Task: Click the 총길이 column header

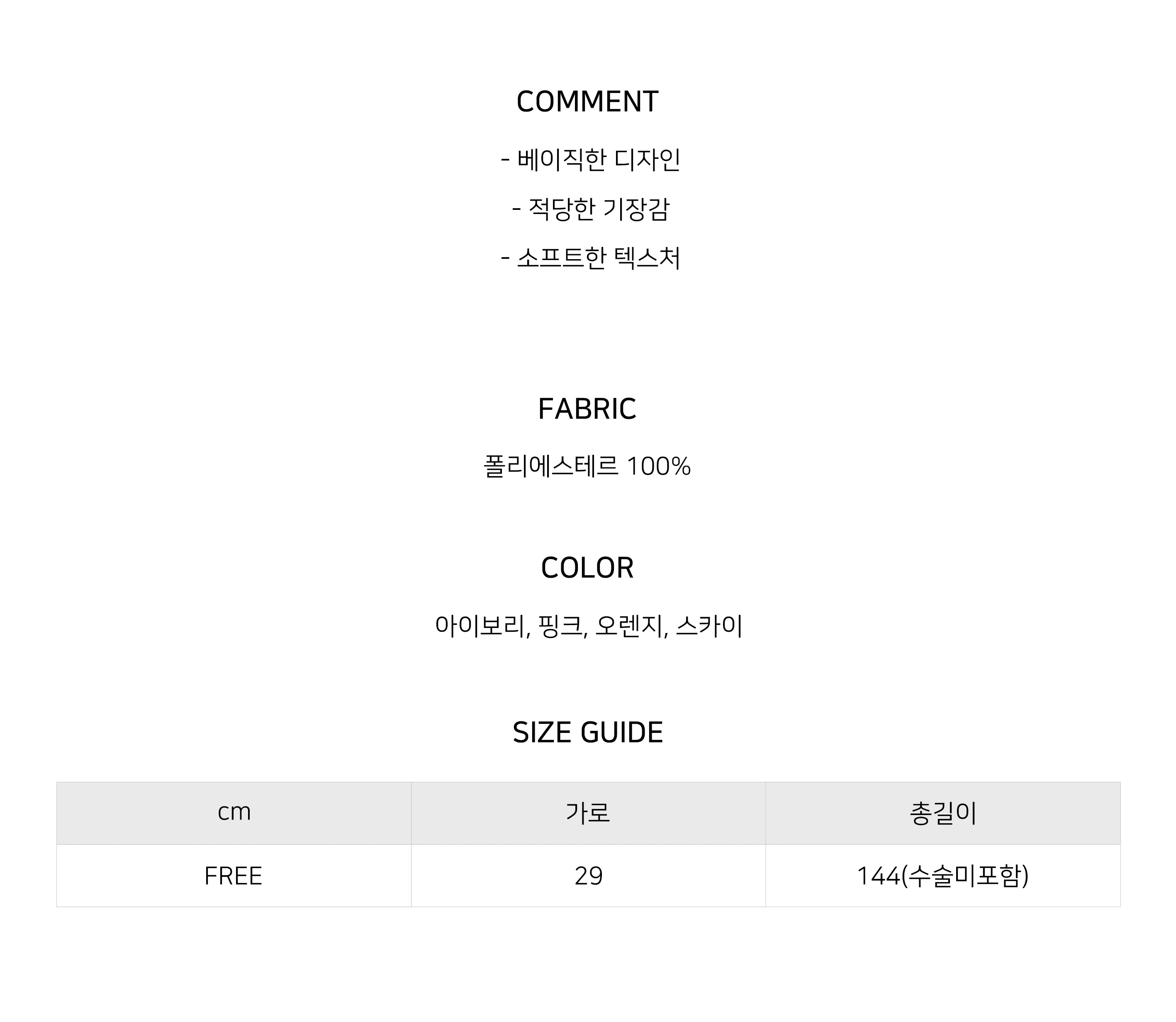Action: click(943, 813)
